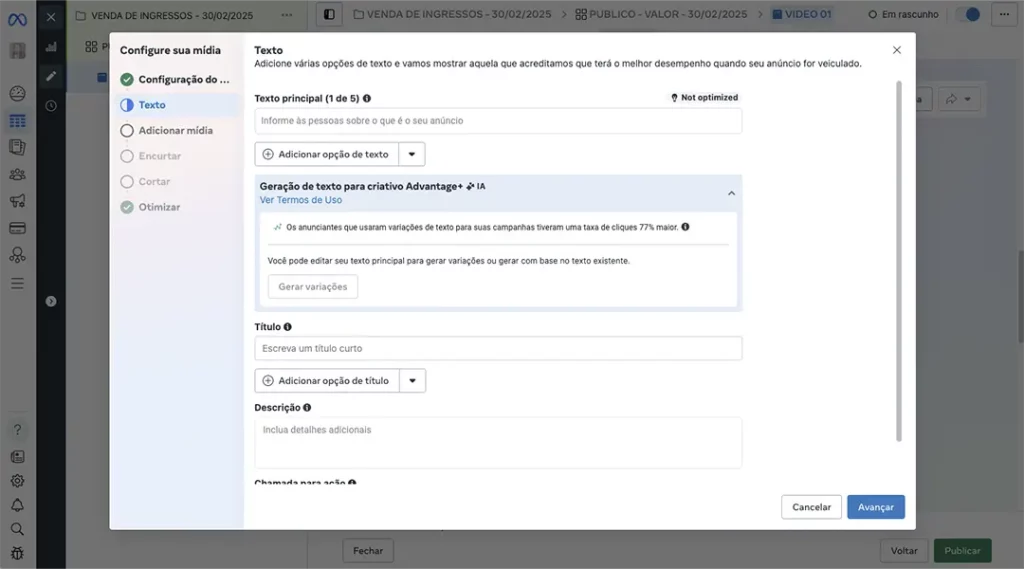Open the pencil edit icon in side panel
This screenshot has width=1024, height=569.
(51, 76)
